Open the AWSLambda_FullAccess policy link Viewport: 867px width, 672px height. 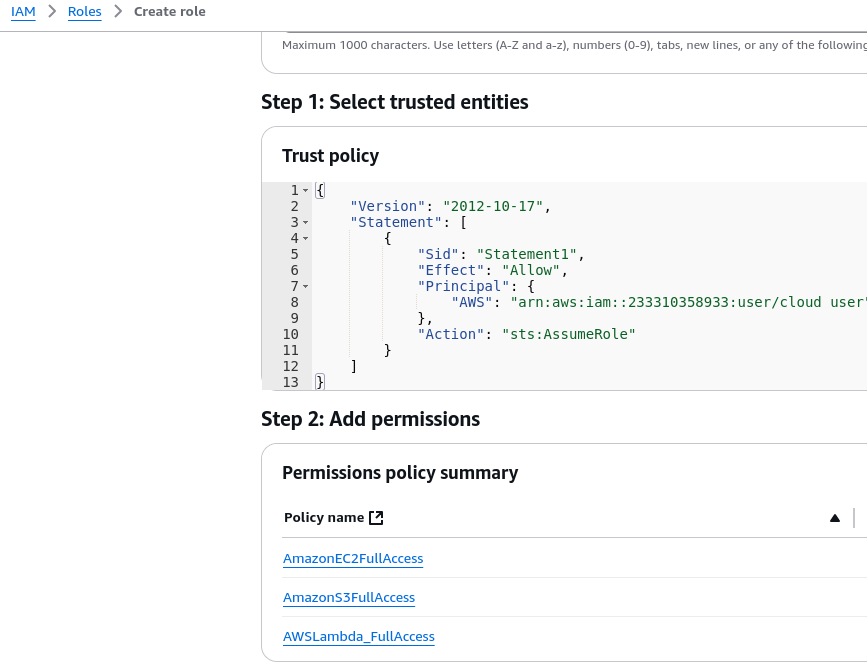[x=358, y=637]
